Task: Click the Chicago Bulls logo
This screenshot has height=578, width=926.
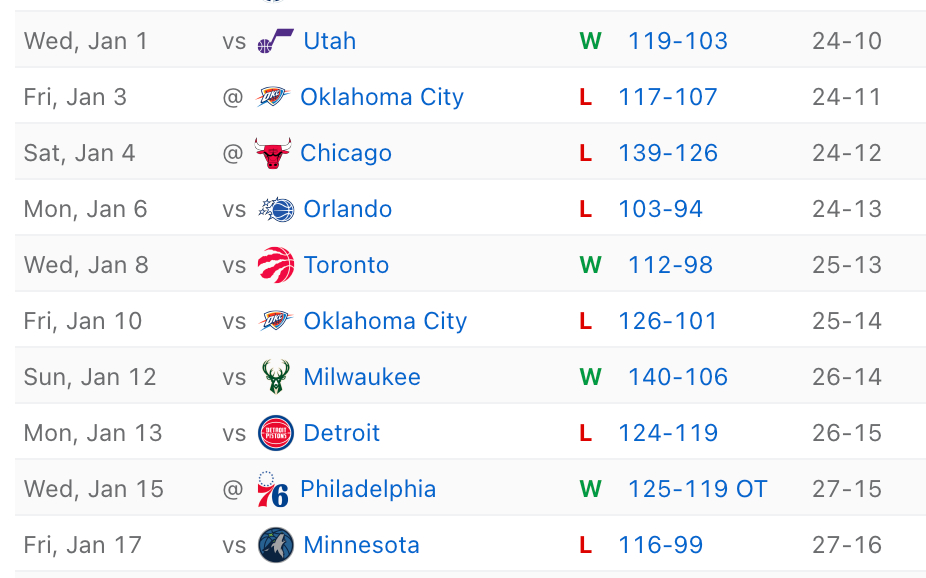Action: tap(272, 153)
